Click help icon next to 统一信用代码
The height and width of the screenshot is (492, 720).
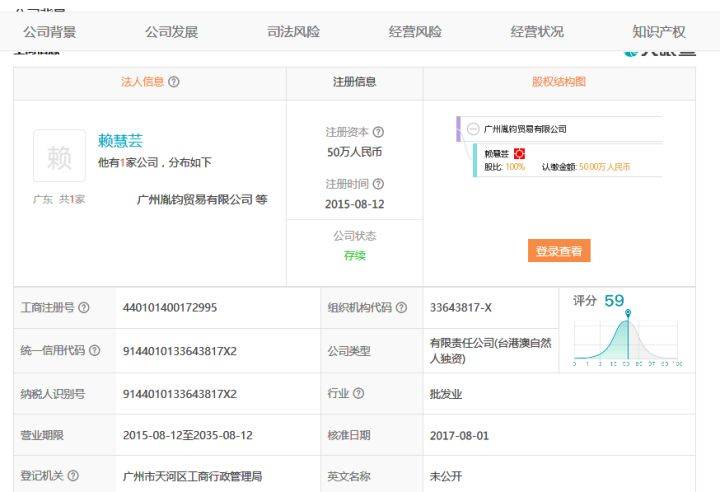pyautogui.click(x=94, y=351)
